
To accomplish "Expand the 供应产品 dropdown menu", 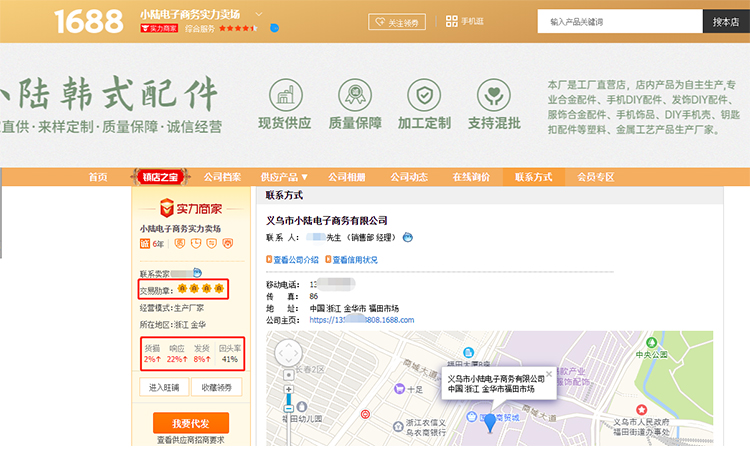I will coord(284,177).
